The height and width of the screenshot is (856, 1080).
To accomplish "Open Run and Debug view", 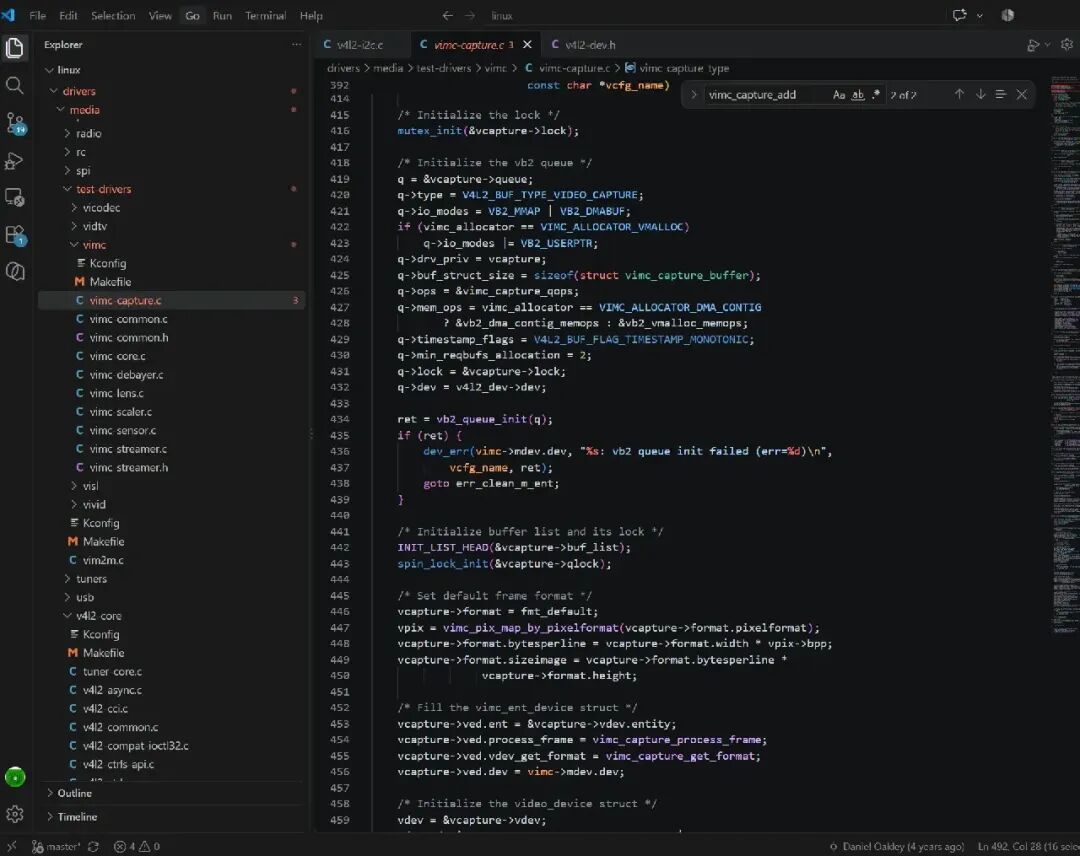I will [14, 161].
